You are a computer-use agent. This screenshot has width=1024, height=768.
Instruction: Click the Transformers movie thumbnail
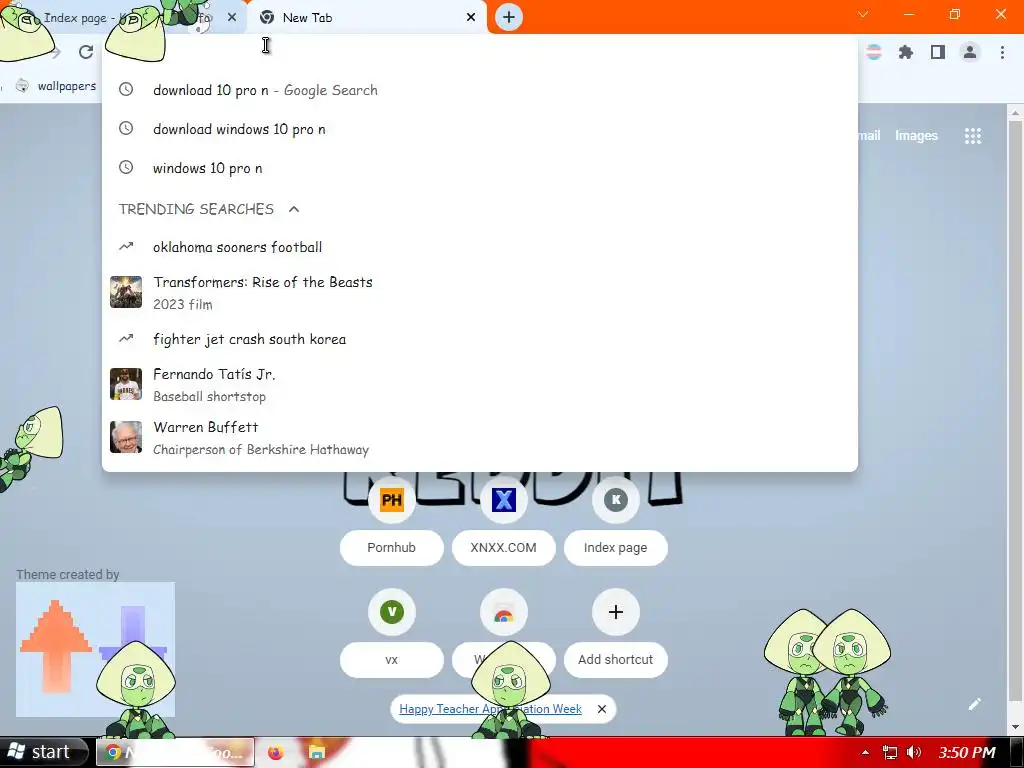coord(126,292)
